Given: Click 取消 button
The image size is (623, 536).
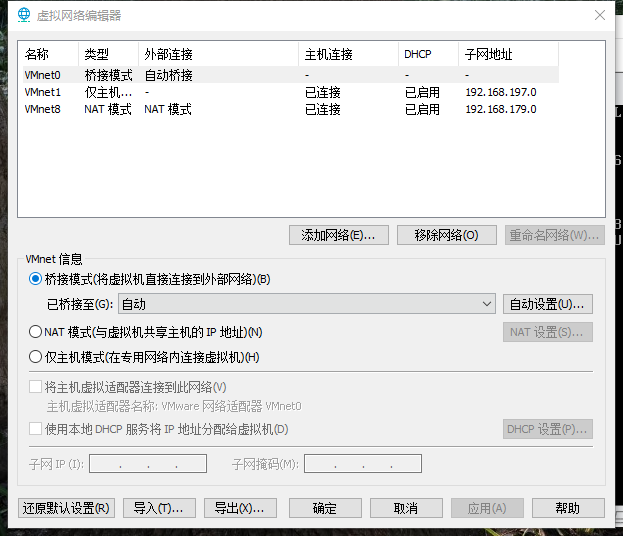Looking at the screenshot, I should click(406, 508).
